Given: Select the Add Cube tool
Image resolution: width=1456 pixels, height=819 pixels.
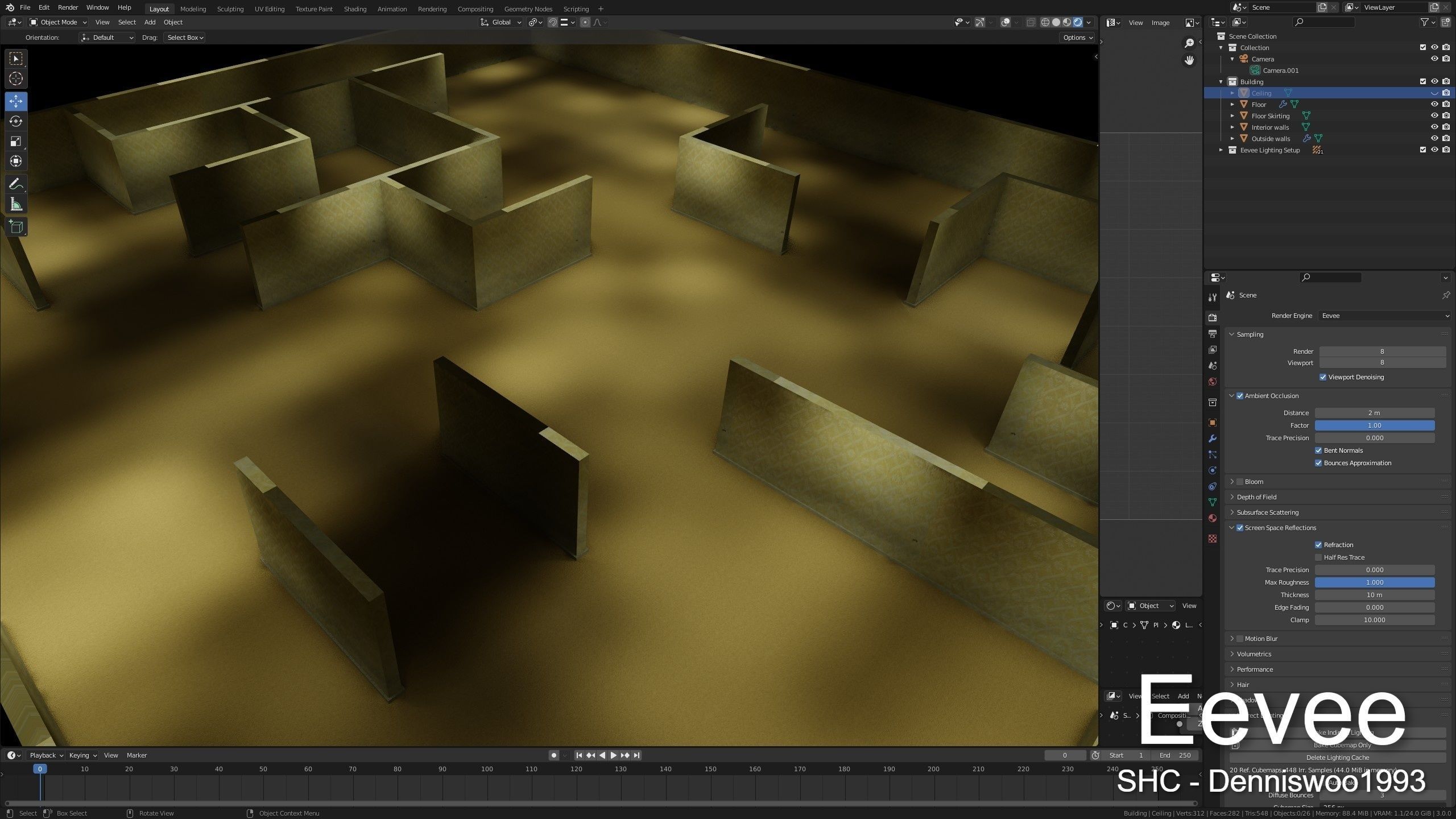Looking at the screenshot, I should pos(16,227).
